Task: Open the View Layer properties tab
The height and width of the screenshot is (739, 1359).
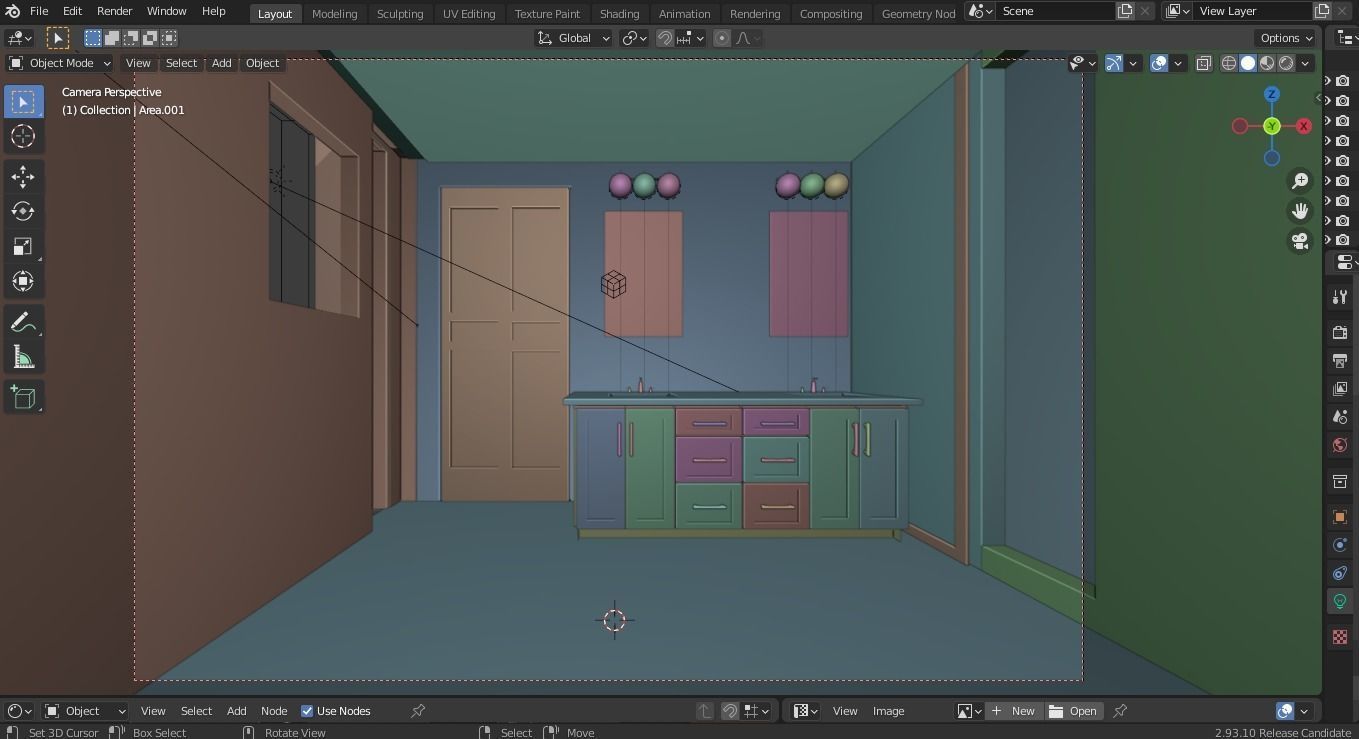Action: pyautogui.click(x=1341, y=389)
